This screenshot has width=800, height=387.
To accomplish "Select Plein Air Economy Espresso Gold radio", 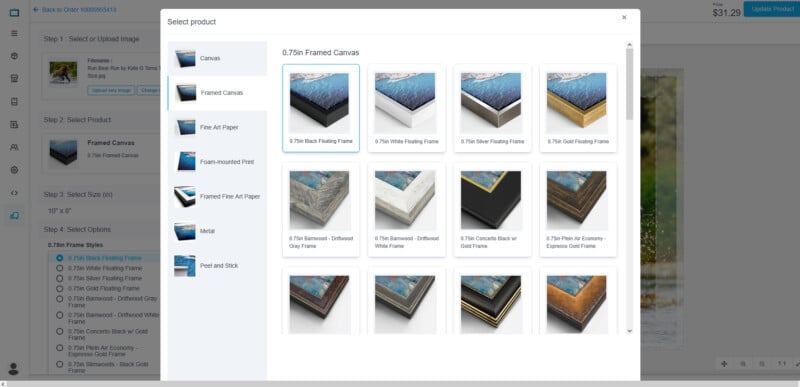I will pos(60,348).
